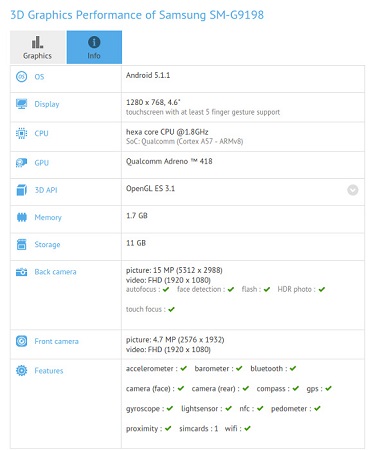Click the info circle icon on Info tab
Viewport: 369px width, 450px height.
coord(94,42)
